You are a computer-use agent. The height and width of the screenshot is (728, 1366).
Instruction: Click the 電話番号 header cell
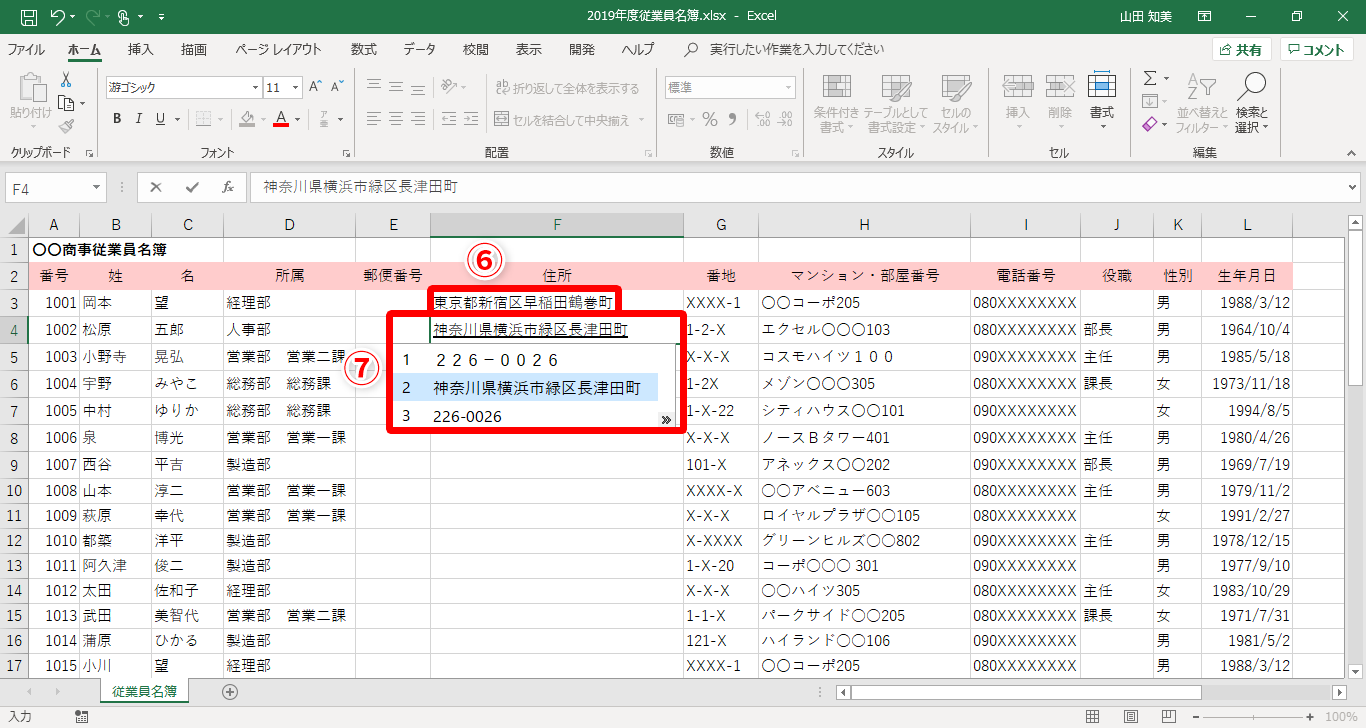[1025, 276]
